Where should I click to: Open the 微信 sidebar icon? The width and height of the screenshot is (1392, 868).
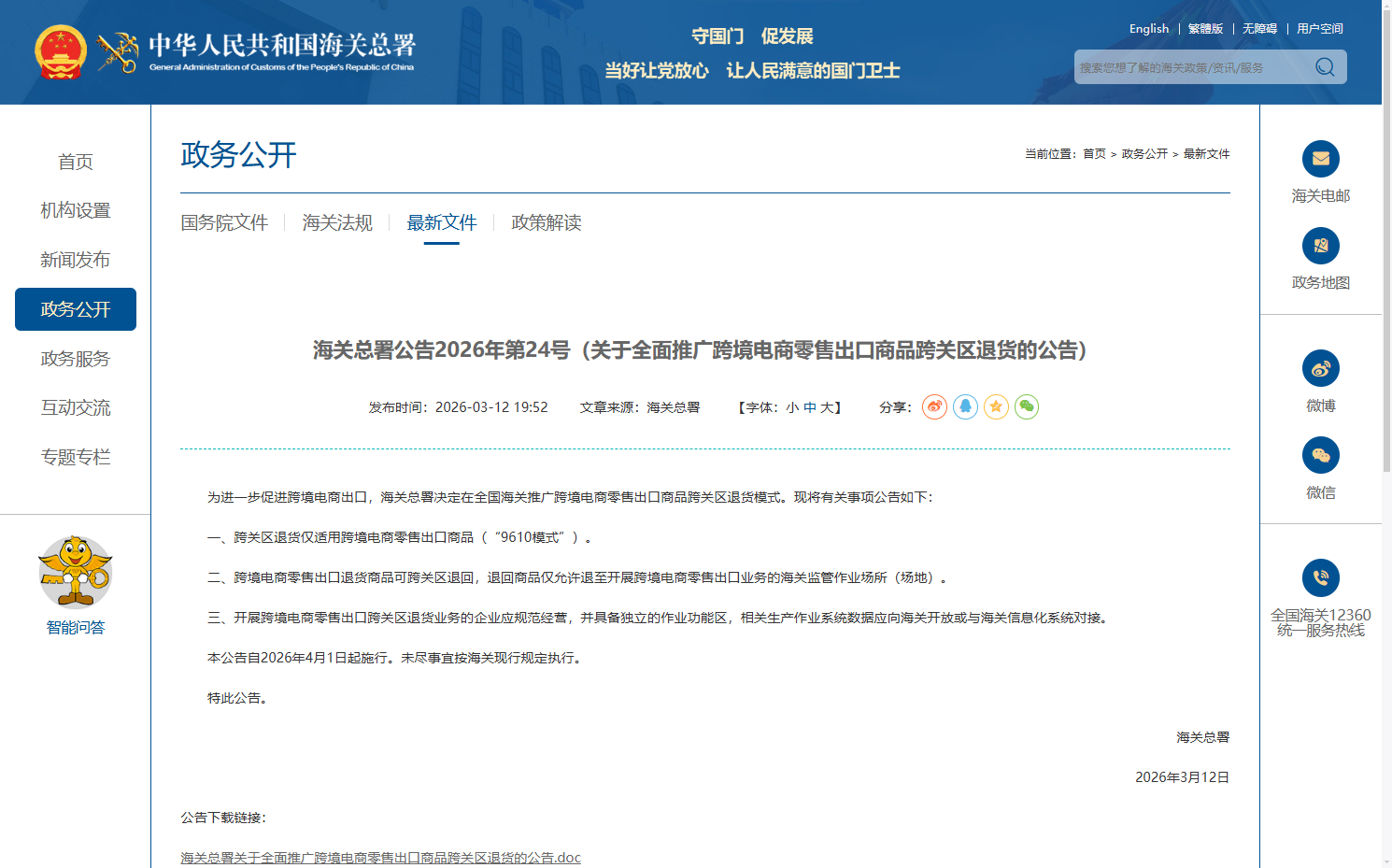[x=1320, y=456]
